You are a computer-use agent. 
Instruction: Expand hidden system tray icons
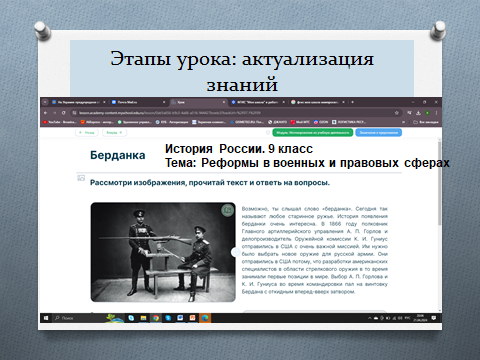tap(370, 318)
